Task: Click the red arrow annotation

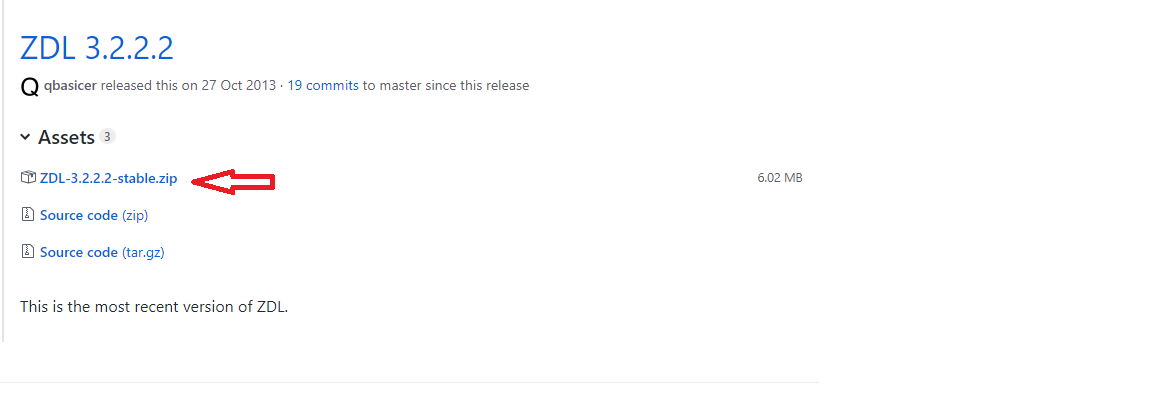Action: (x=233, y=181)
